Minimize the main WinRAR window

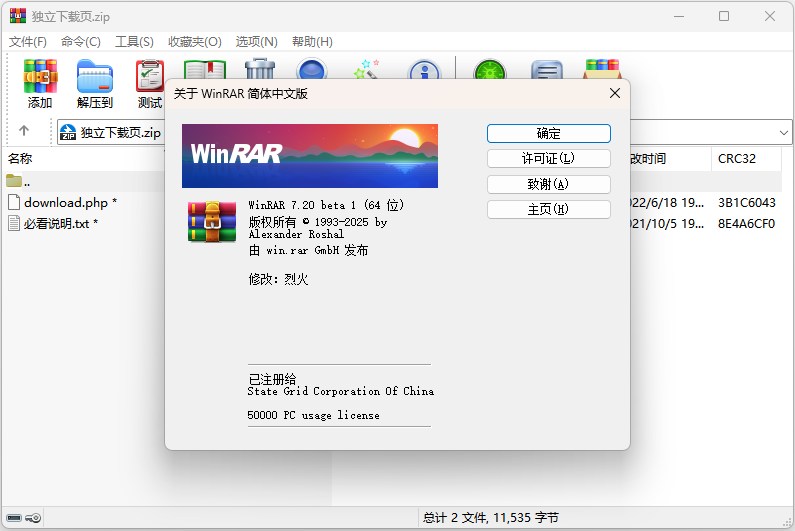point(679,16)
